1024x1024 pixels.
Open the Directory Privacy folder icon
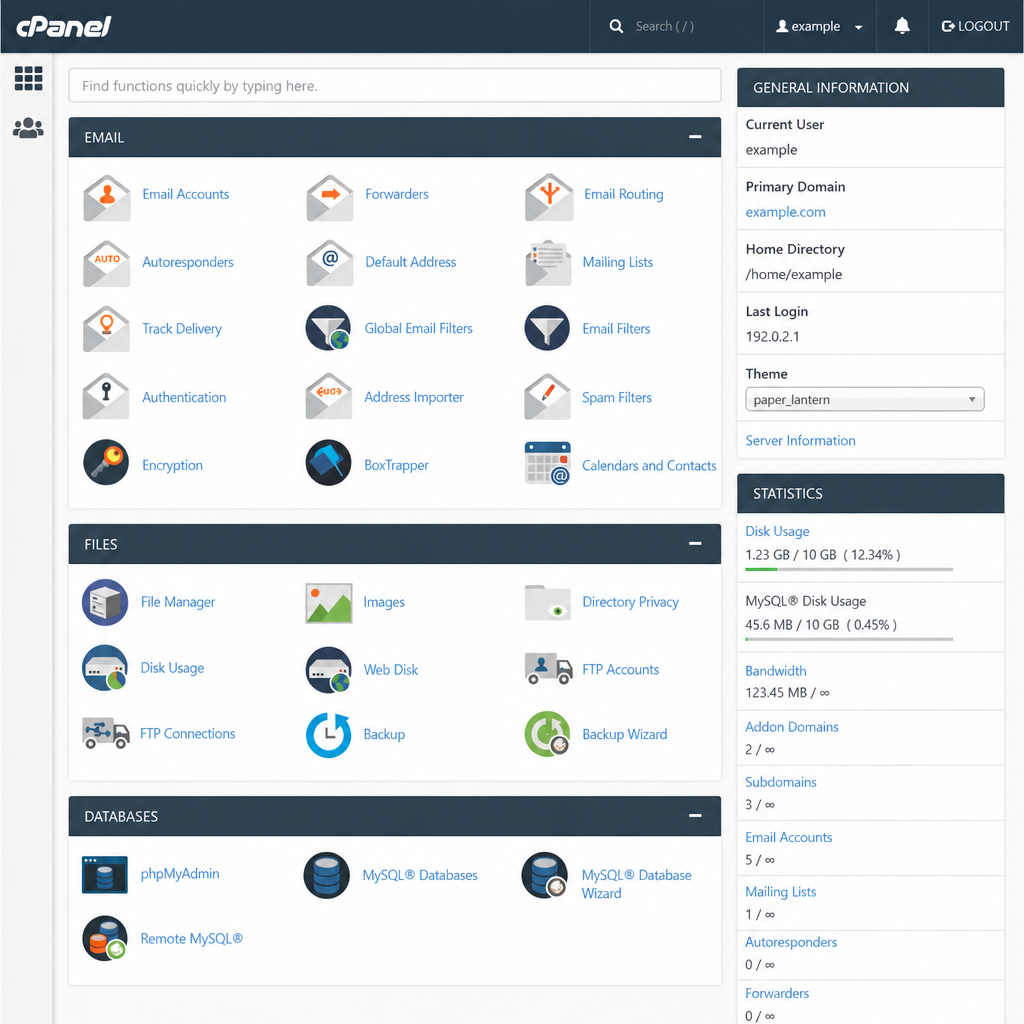point(547,603)
